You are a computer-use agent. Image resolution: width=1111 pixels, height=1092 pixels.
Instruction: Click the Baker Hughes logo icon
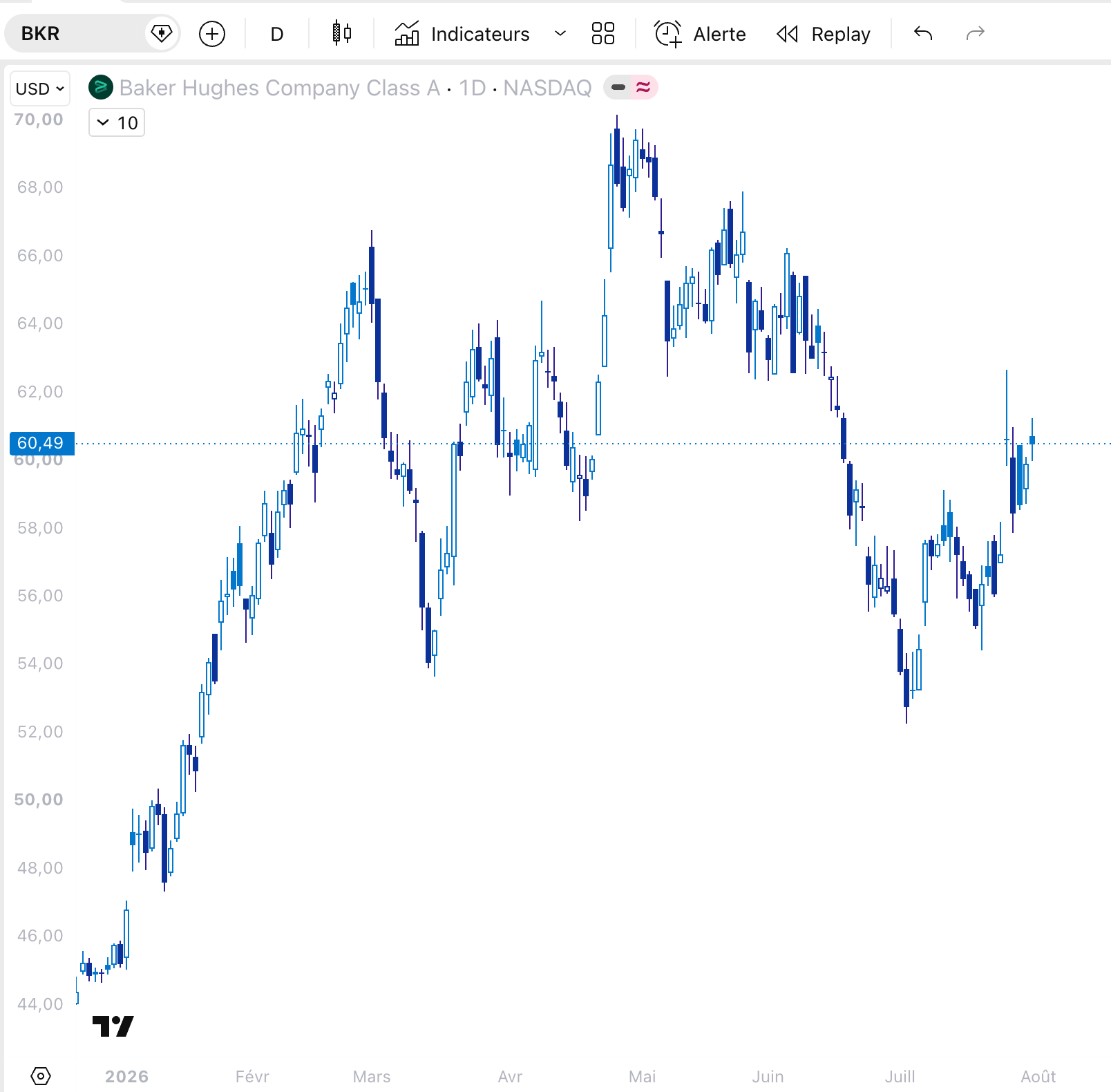click(x=101, y=88)
